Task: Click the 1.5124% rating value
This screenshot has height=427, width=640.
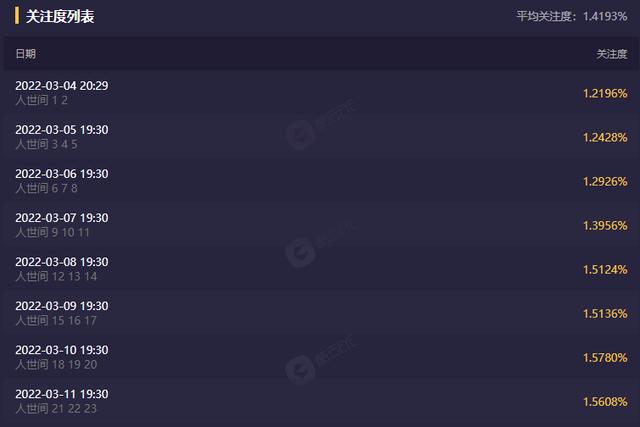Action: (605, 270)
